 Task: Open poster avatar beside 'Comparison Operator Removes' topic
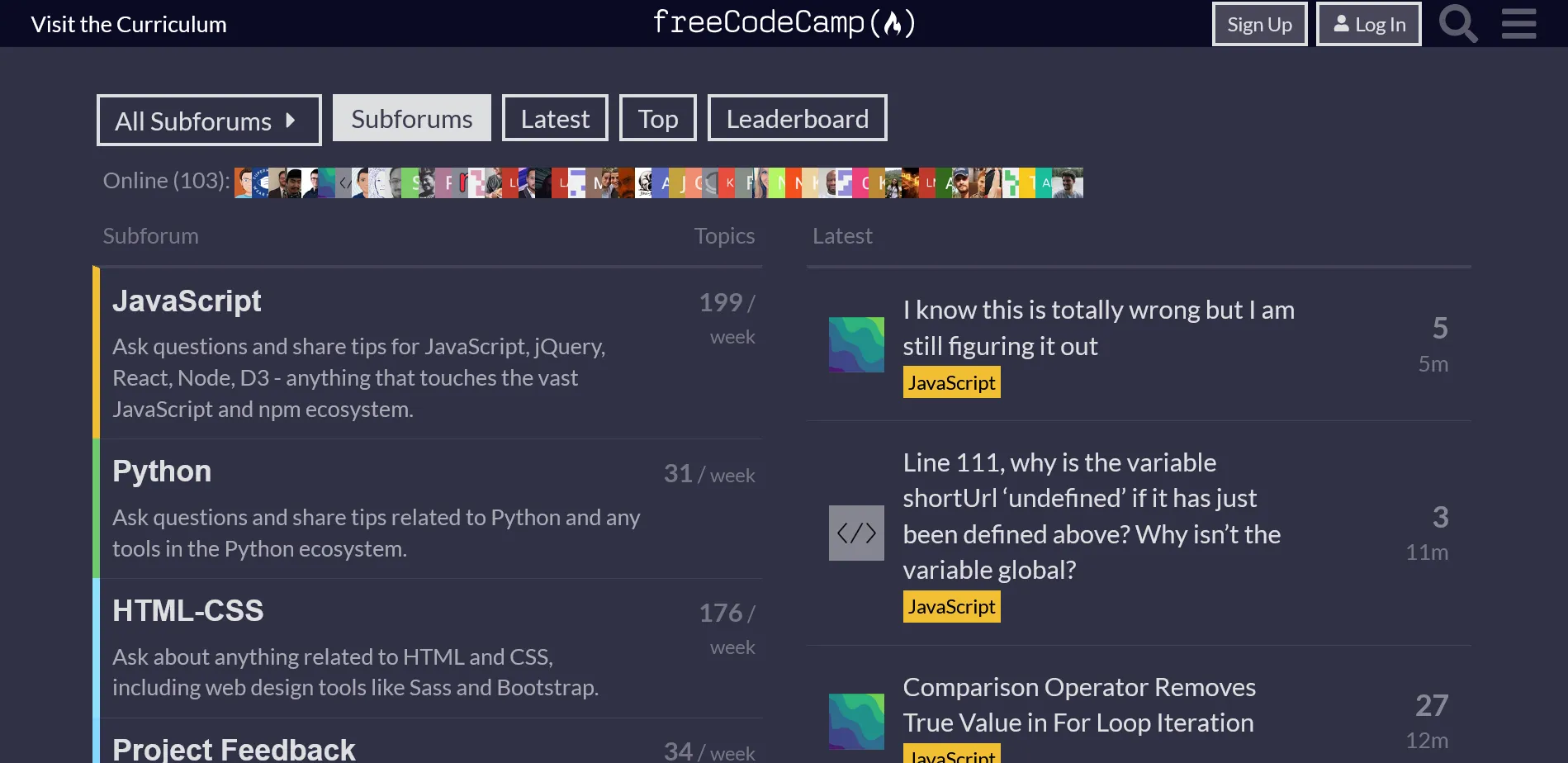pos(856,721)
